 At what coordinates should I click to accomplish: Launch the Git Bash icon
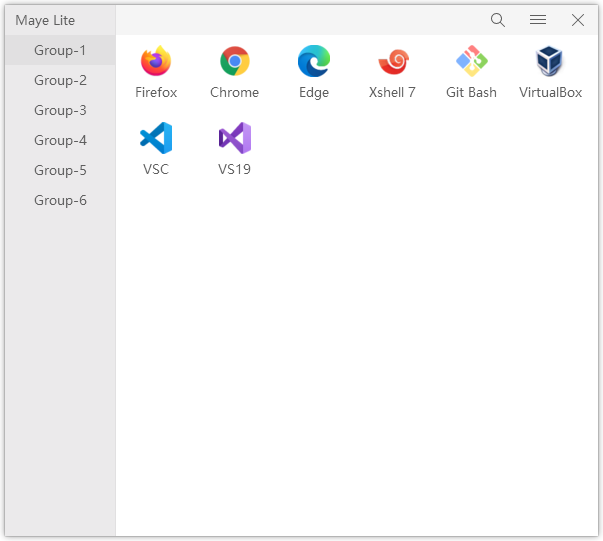(471, 62)
